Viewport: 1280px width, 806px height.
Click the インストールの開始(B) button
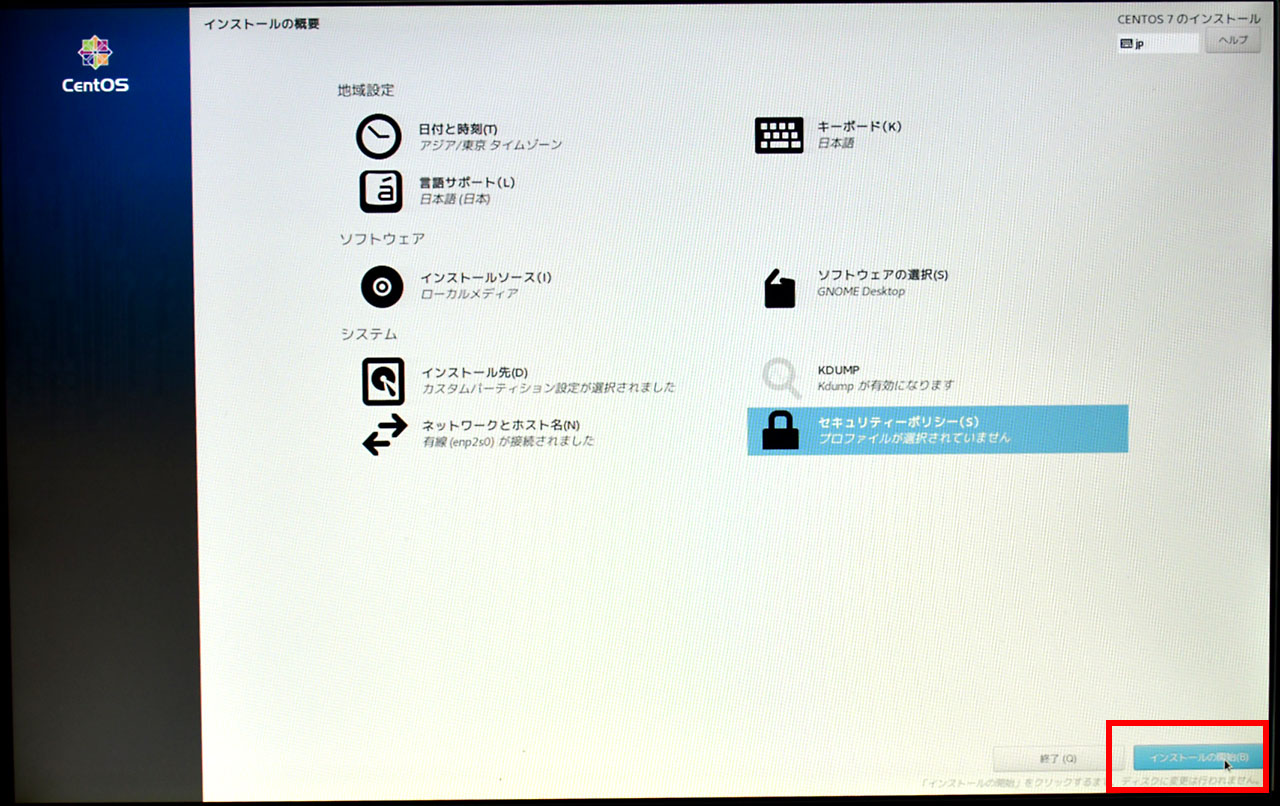point(1198,758)
